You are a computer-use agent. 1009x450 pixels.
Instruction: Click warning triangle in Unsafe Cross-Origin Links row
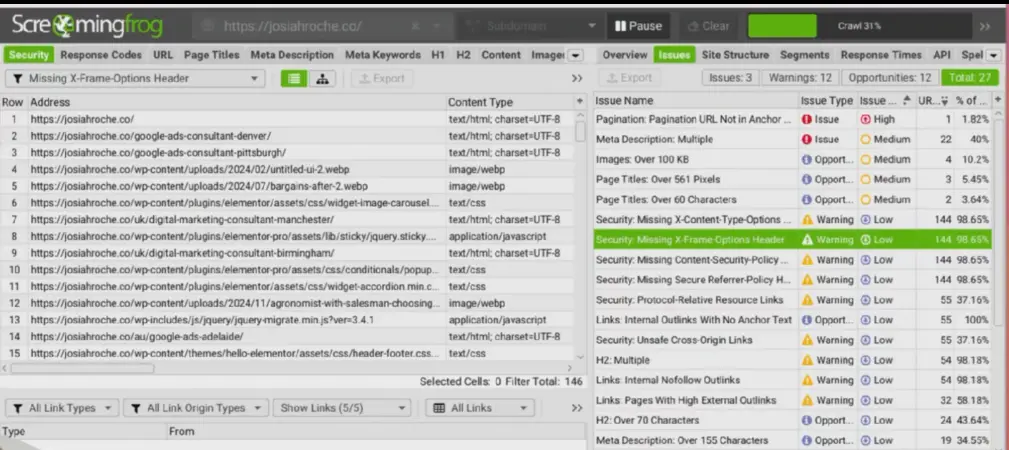[x=807, y=340]
